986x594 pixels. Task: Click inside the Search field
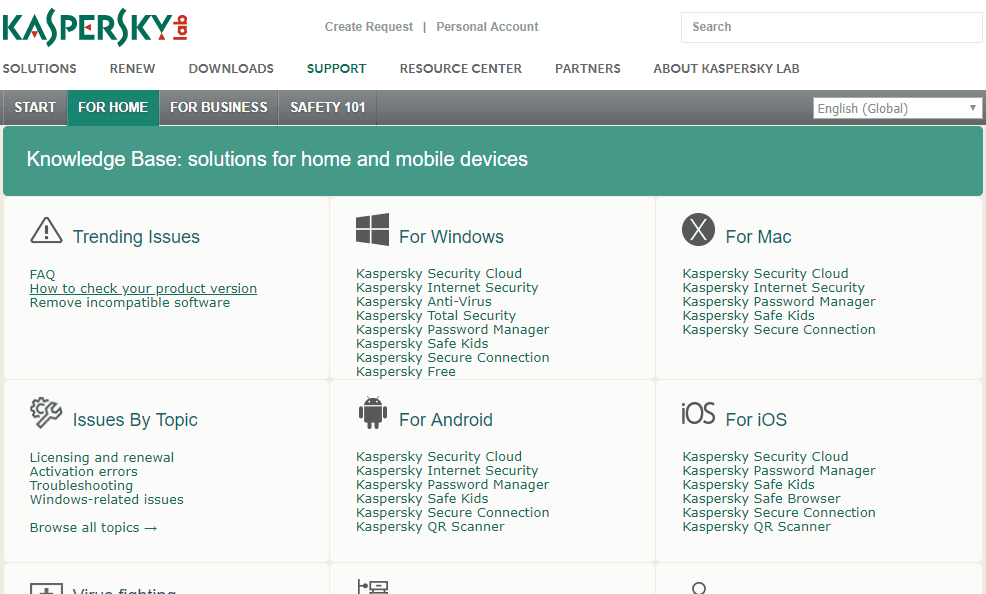[831, 27]
